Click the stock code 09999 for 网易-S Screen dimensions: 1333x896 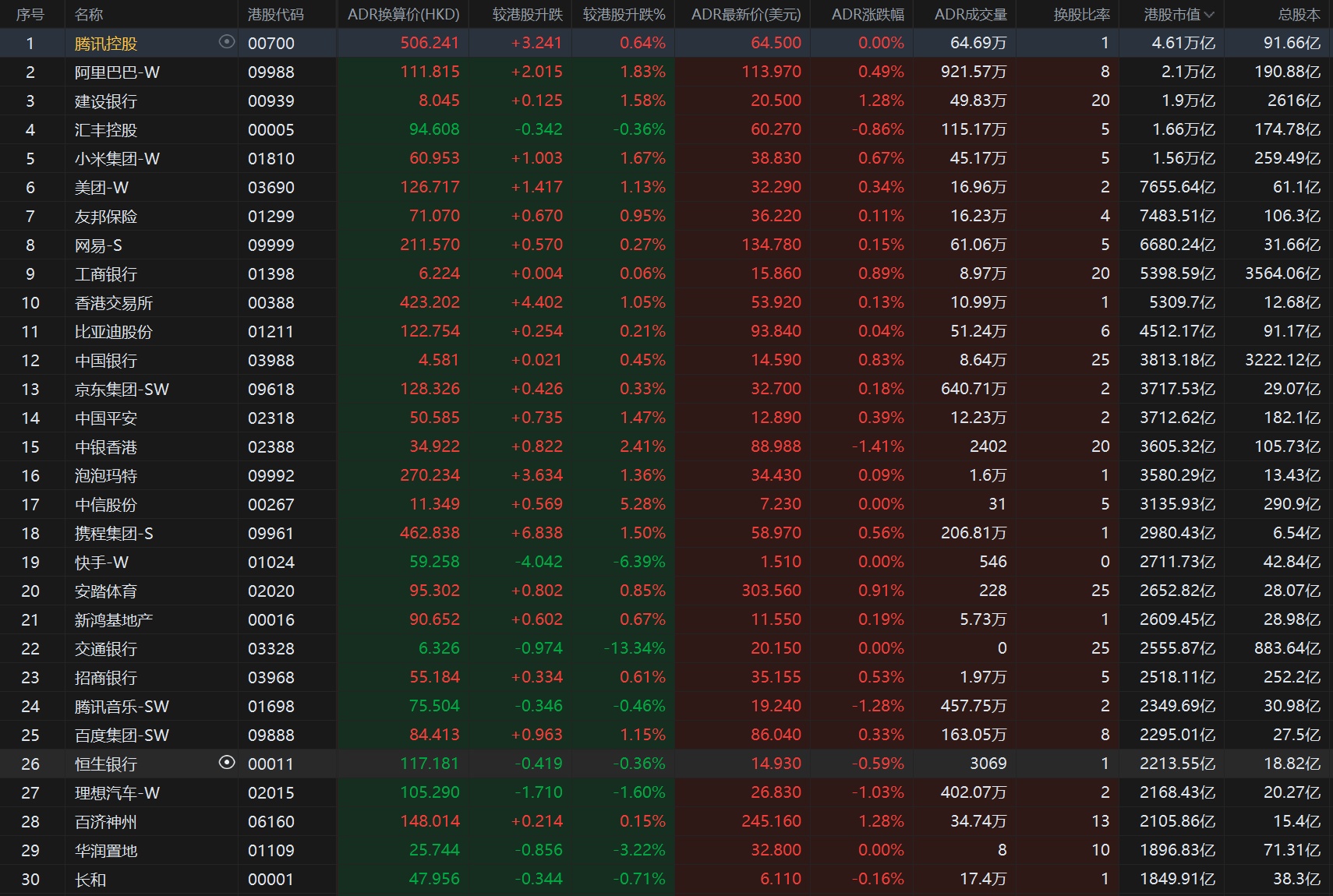[270, 245]
